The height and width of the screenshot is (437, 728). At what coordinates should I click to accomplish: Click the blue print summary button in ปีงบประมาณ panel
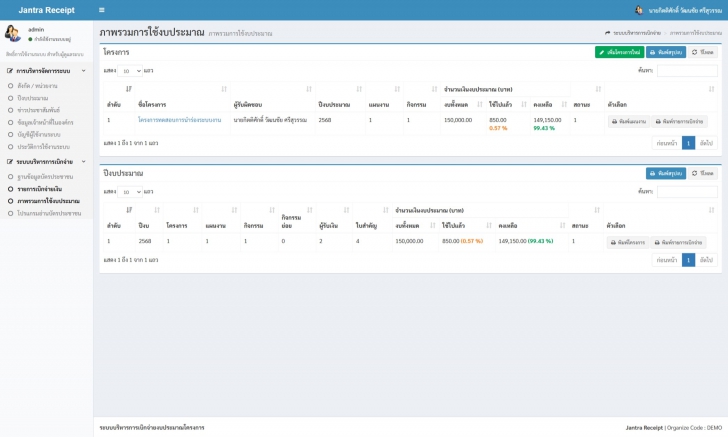pyautogui.click(x=666, y=173)
